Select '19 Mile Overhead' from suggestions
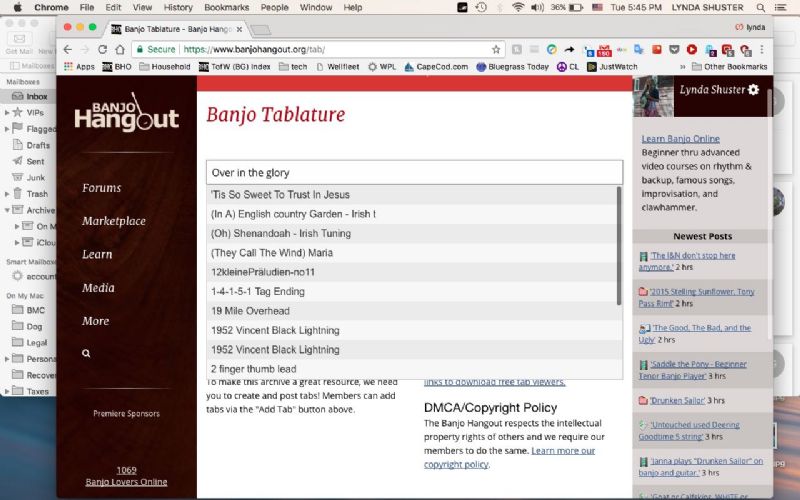800x500 pixels. click(414, 311)
